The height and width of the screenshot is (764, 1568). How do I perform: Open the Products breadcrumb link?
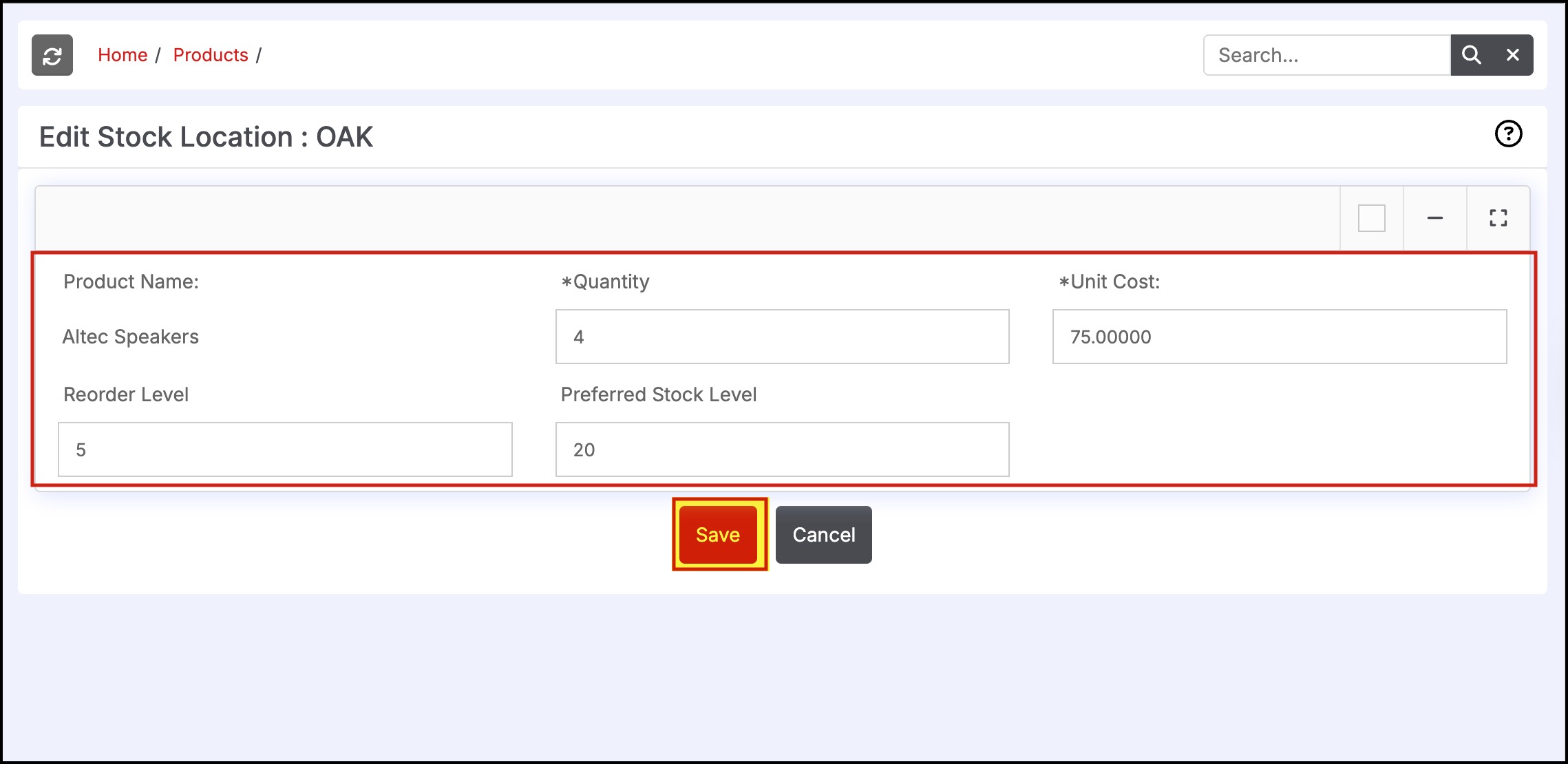211,55
